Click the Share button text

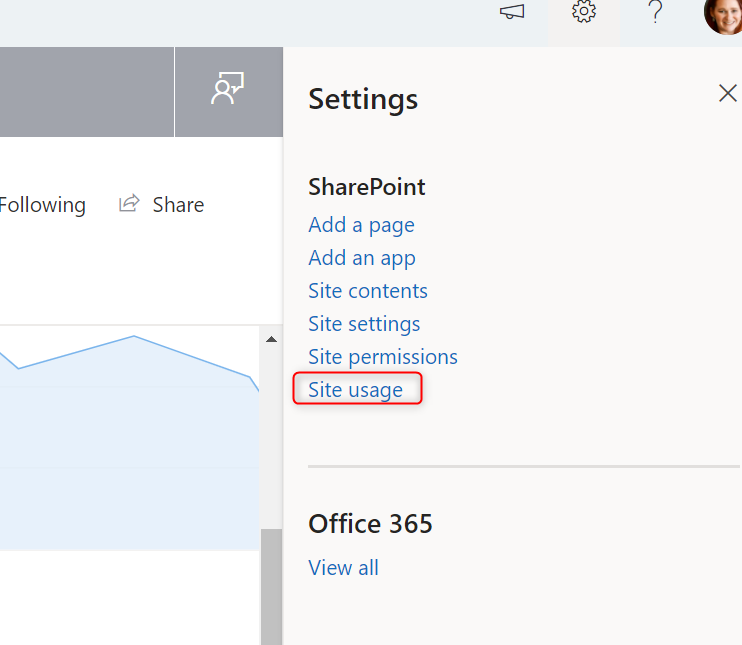click(x=178, y=205)
